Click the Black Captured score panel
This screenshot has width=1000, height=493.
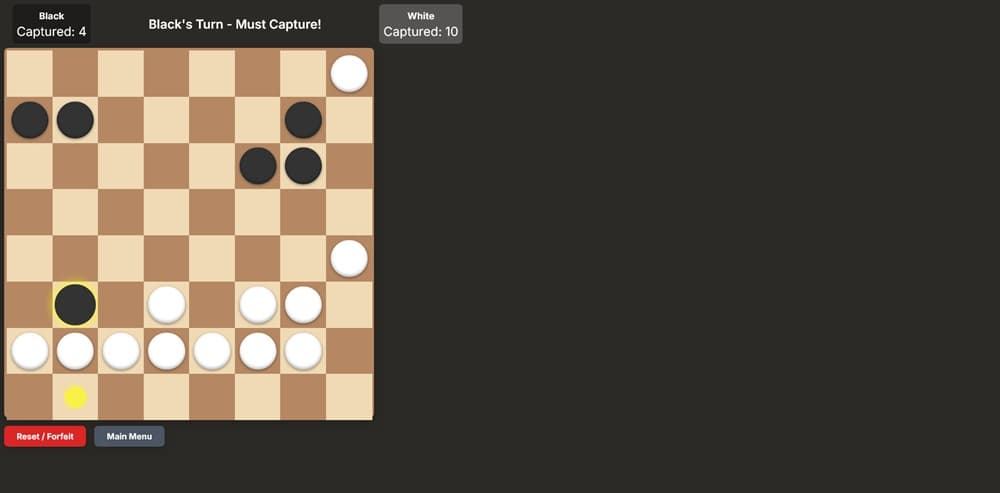tap(51, 24)
